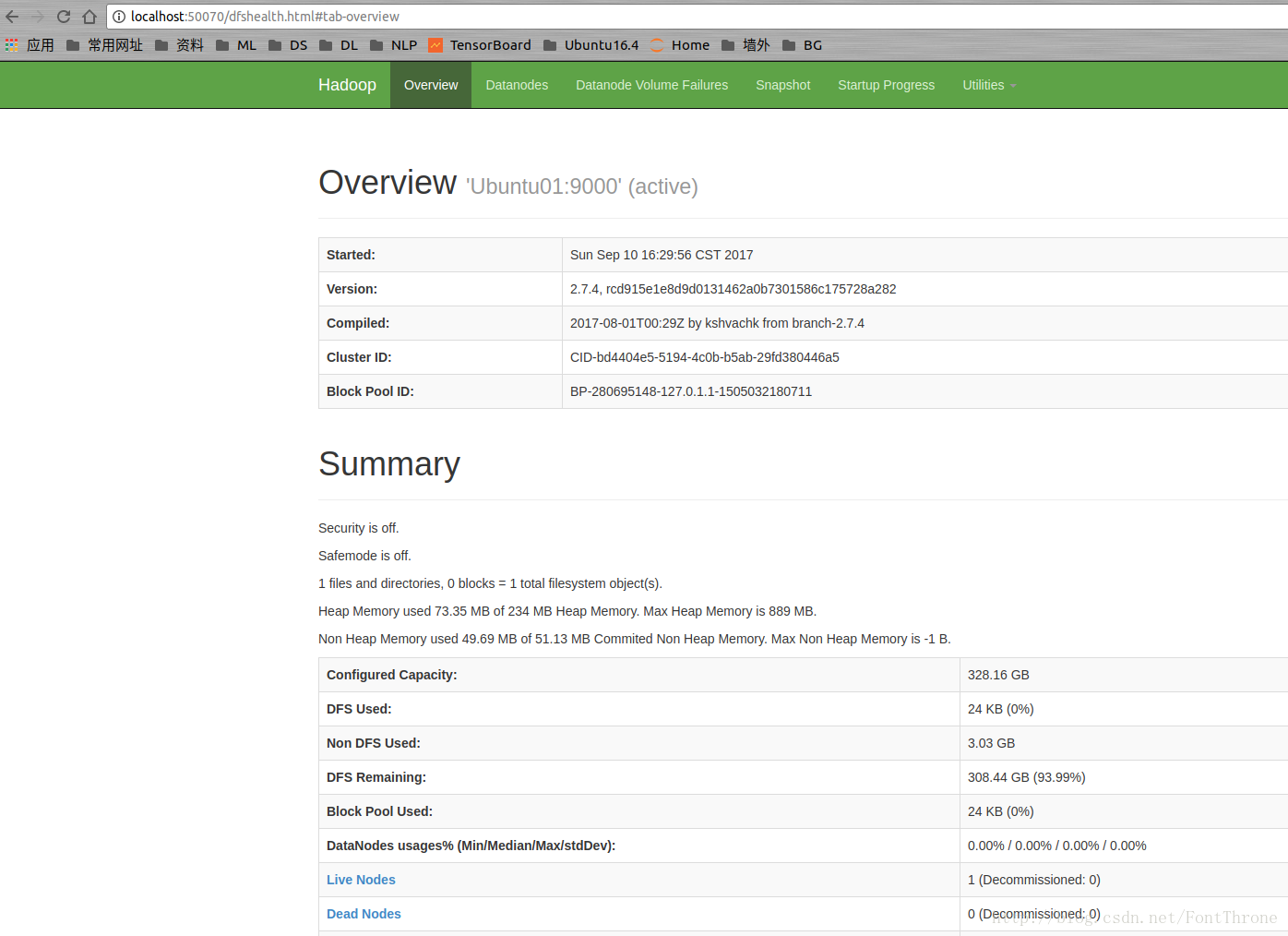The image size is (1288, 936).
Task: Open the Home bookmark
Action: pyautogui.click(x=680, y=45)
